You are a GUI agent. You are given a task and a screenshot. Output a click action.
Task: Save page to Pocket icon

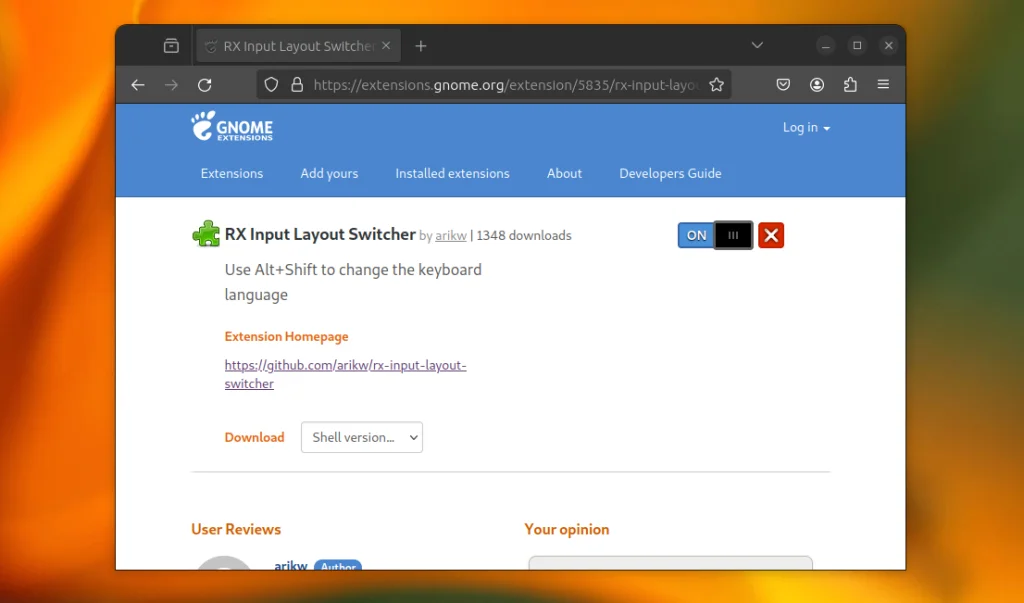(x=783, y=85)
